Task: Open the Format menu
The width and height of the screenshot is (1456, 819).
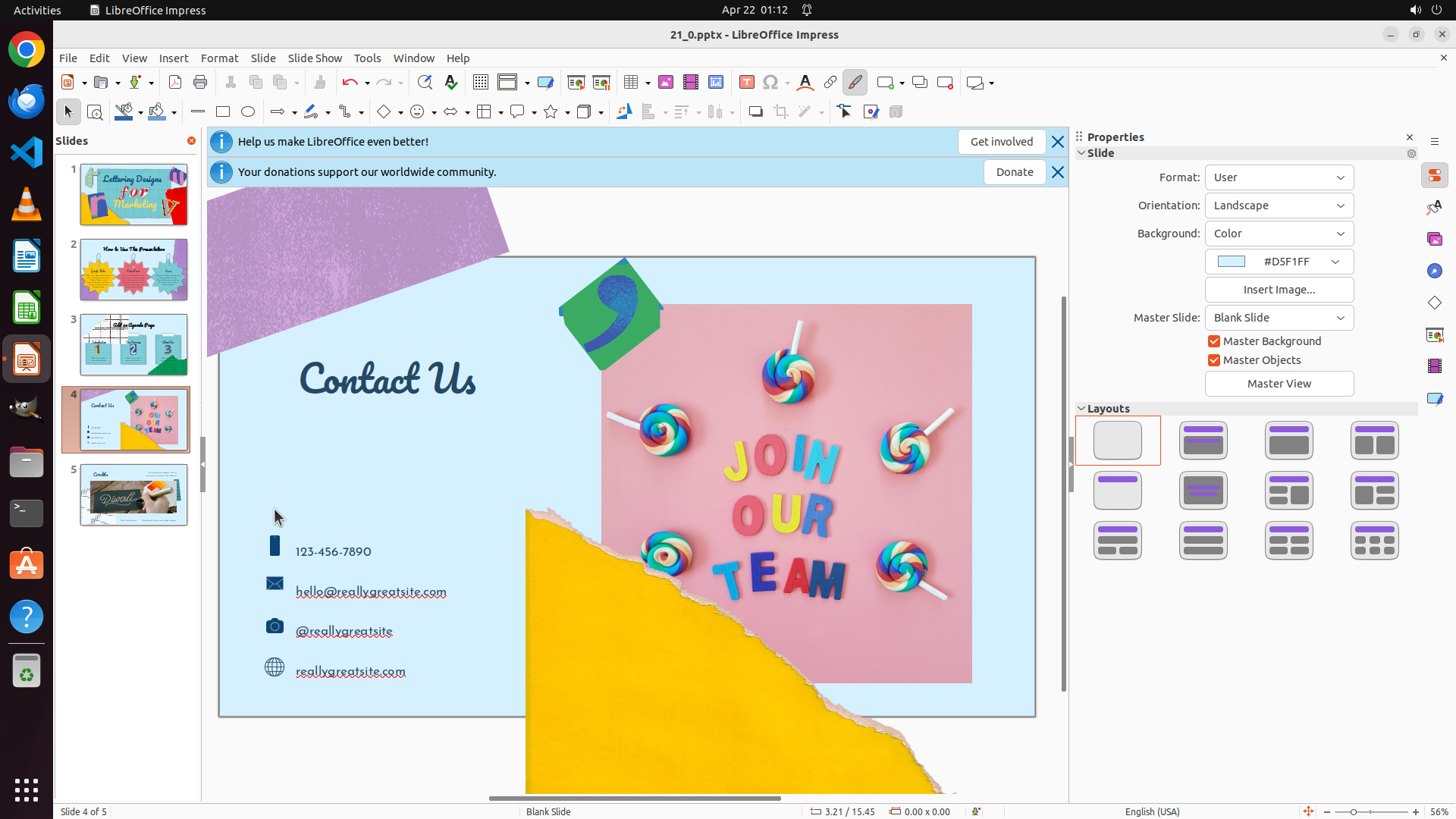Action: tap(219, 58)
